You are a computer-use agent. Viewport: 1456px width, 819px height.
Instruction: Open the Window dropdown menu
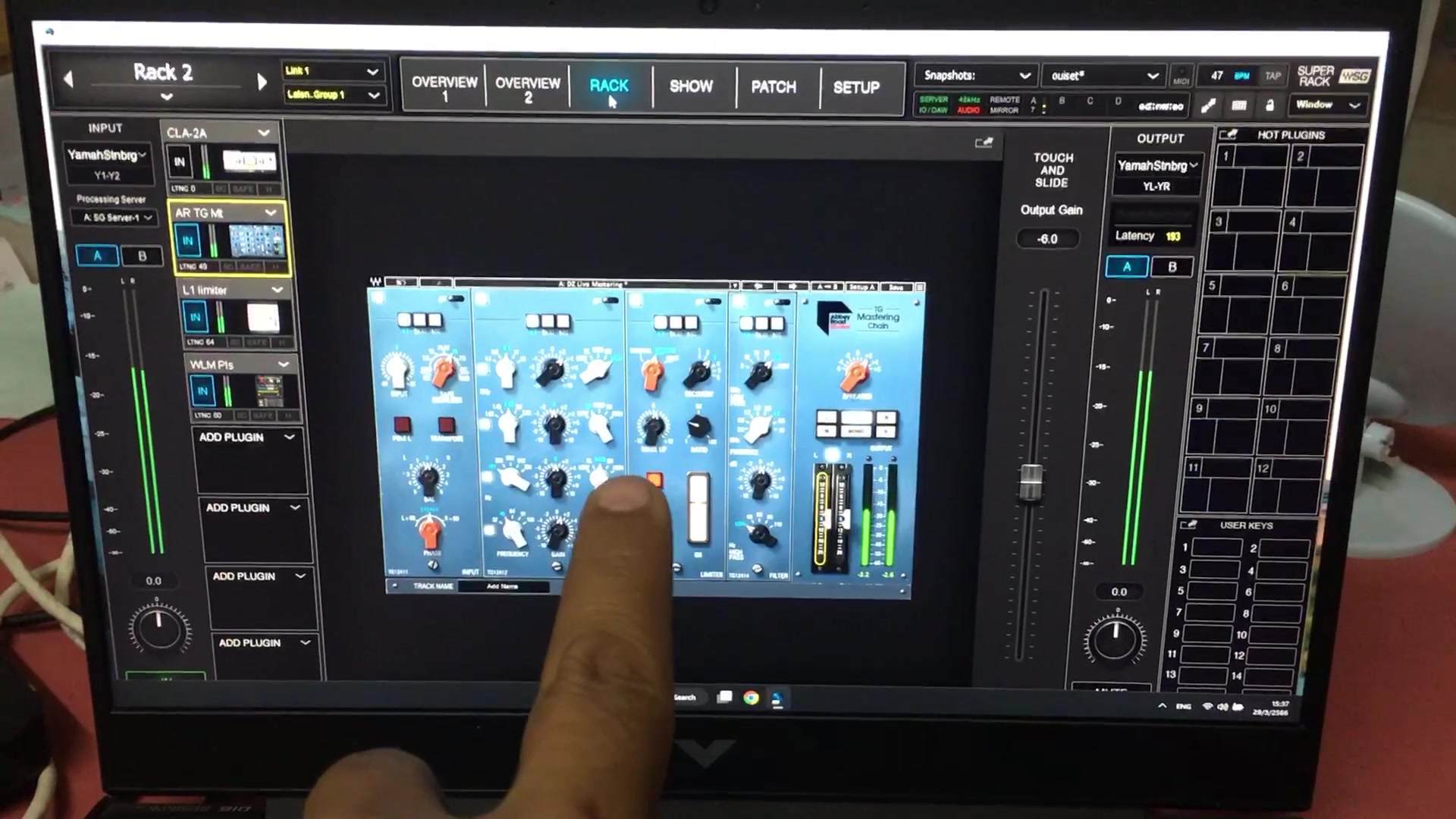pyautogui.click(x=1328, y=105)
